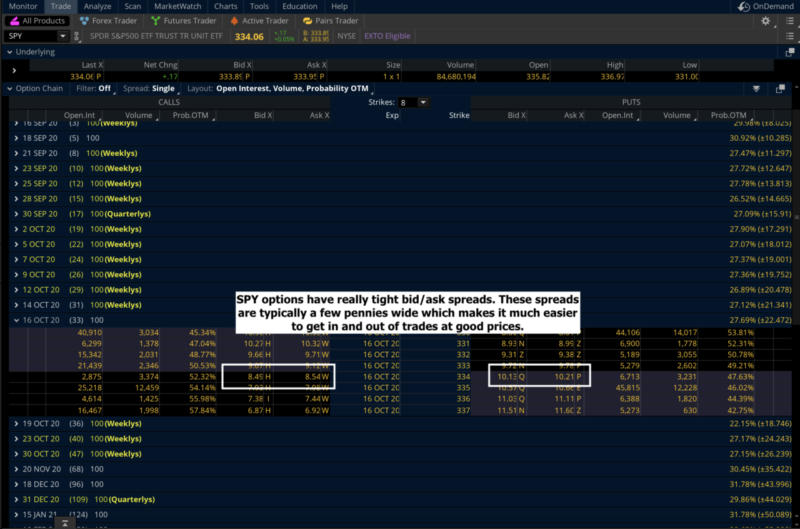
Task: Open settings gear in top toolbar
Action: 765,21
